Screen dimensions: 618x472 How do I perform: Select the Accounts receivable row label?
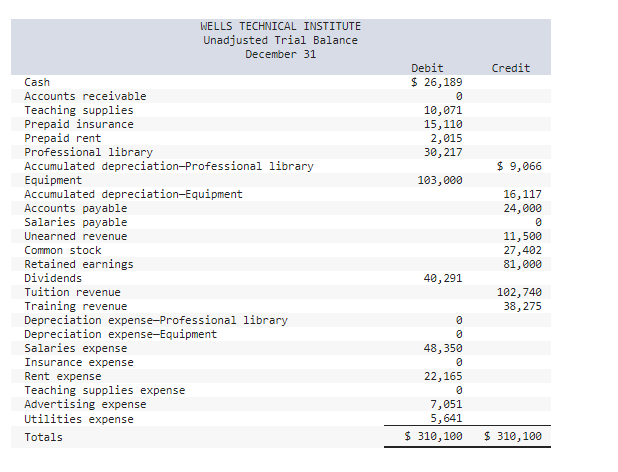click(x=85, y=96)
